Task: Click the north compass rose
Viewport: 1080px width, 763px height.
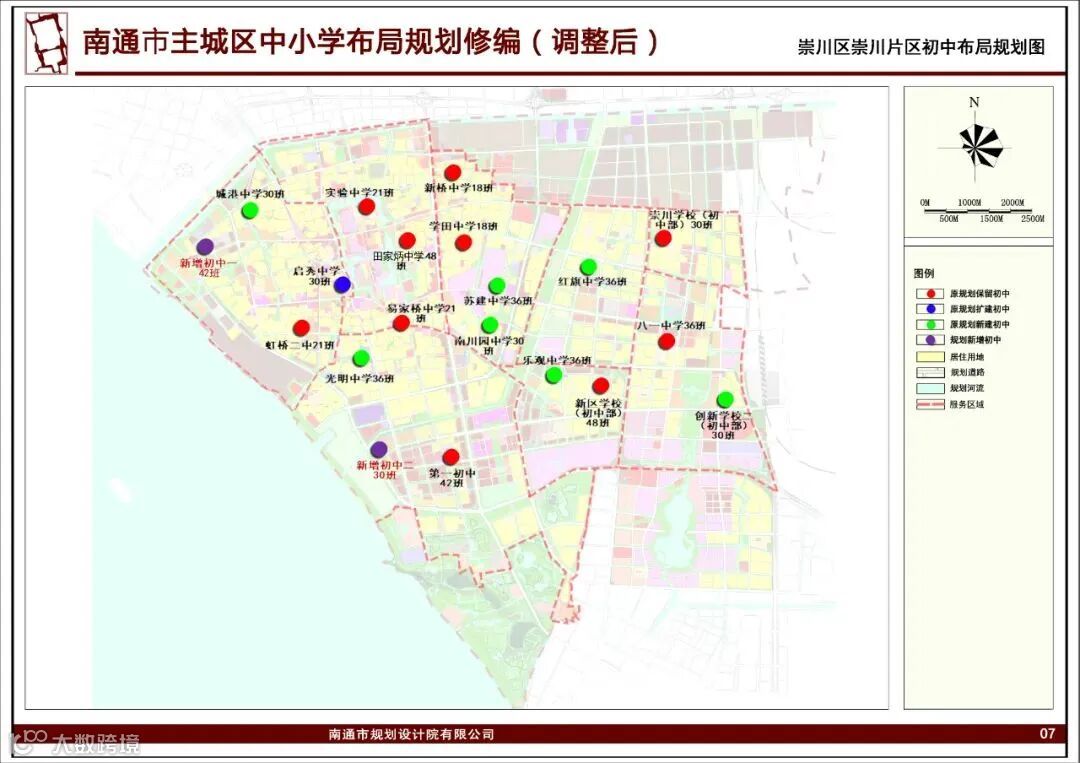Action: pos(975,145)
